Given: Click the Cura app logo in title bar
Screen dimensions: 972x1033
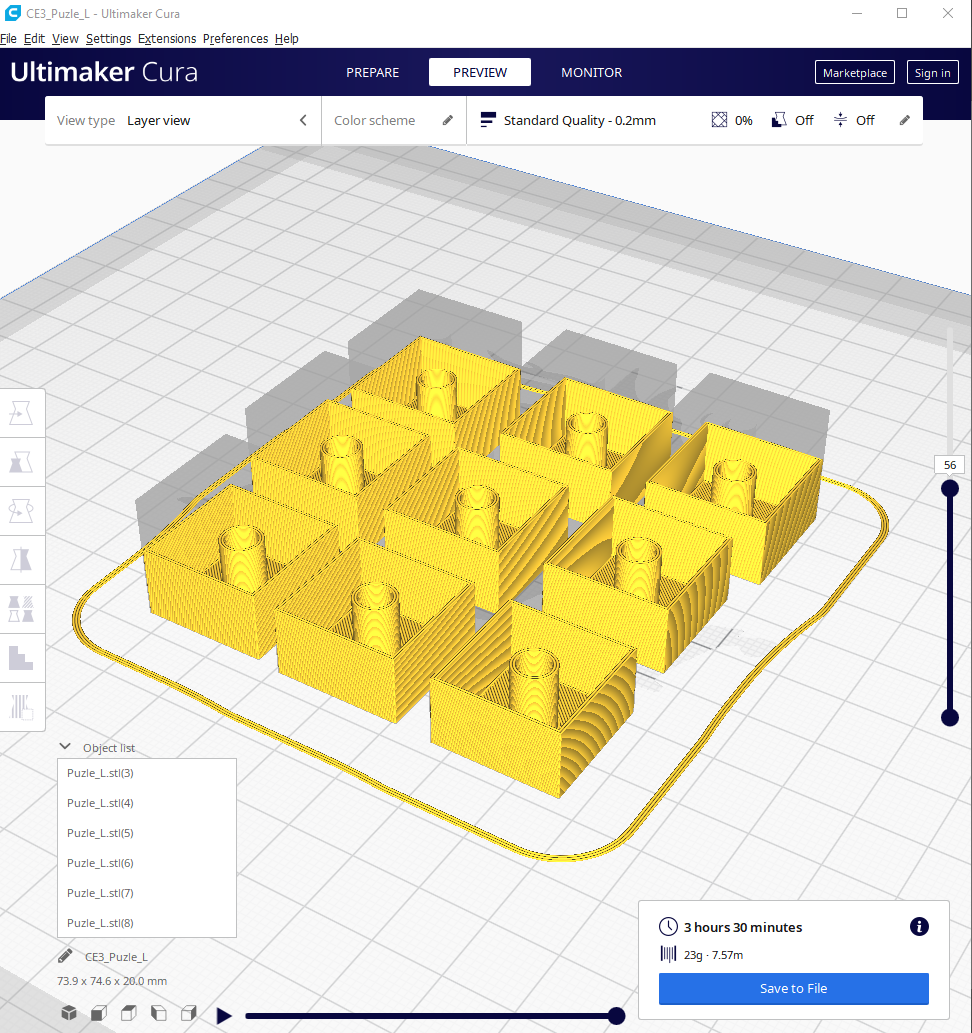Looking at the screenshot, I should (x=13, y=13).
